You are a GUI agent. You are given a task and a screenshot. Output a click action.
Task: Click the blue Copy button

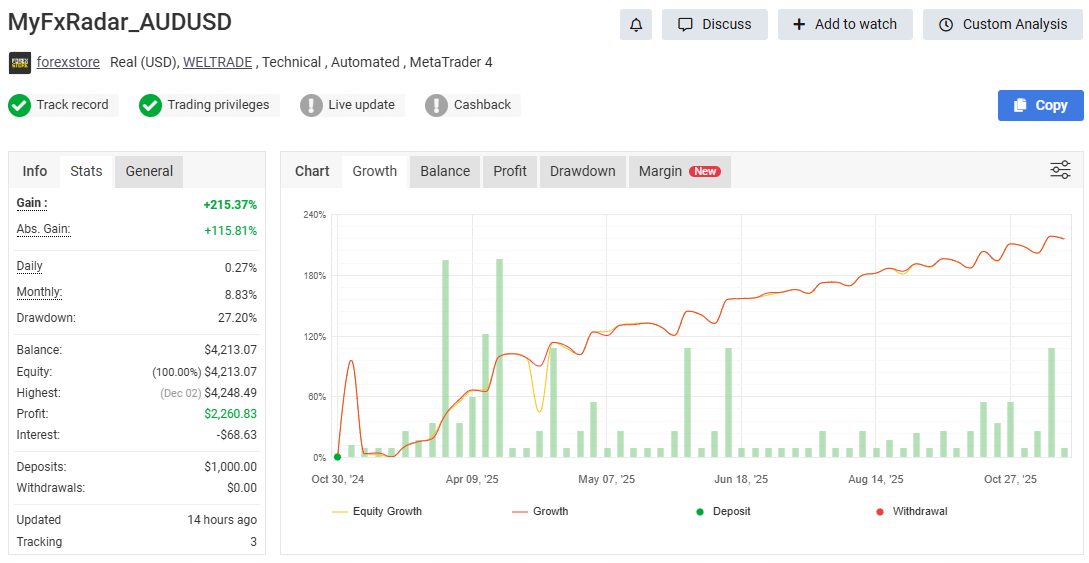click(1040, 106)
